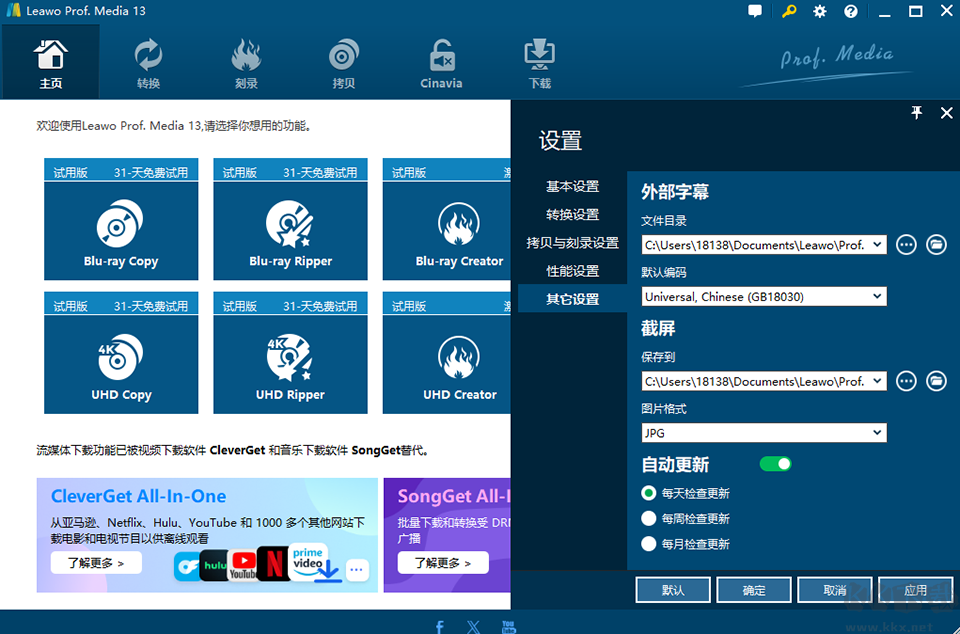Select Conversion Settings (转换设置)

(572, 214)
